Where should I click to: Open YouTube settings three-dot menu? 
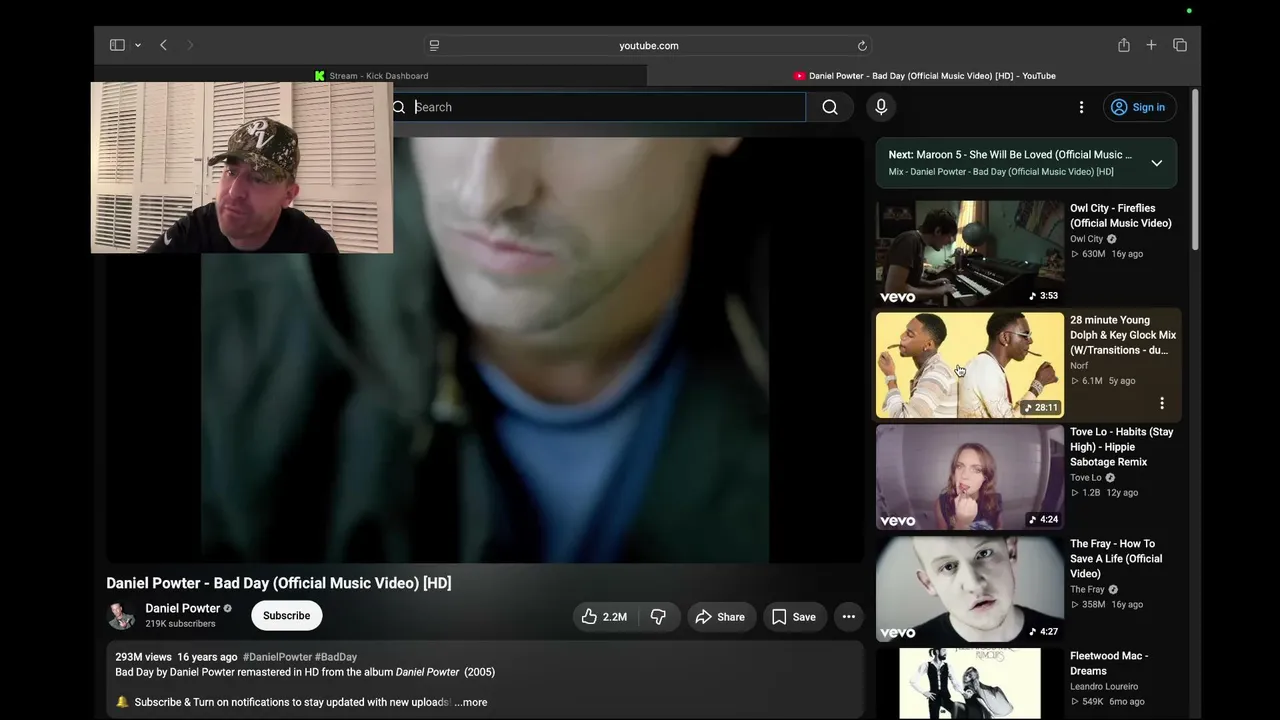pyautogui.click(x=1081, y=107)
